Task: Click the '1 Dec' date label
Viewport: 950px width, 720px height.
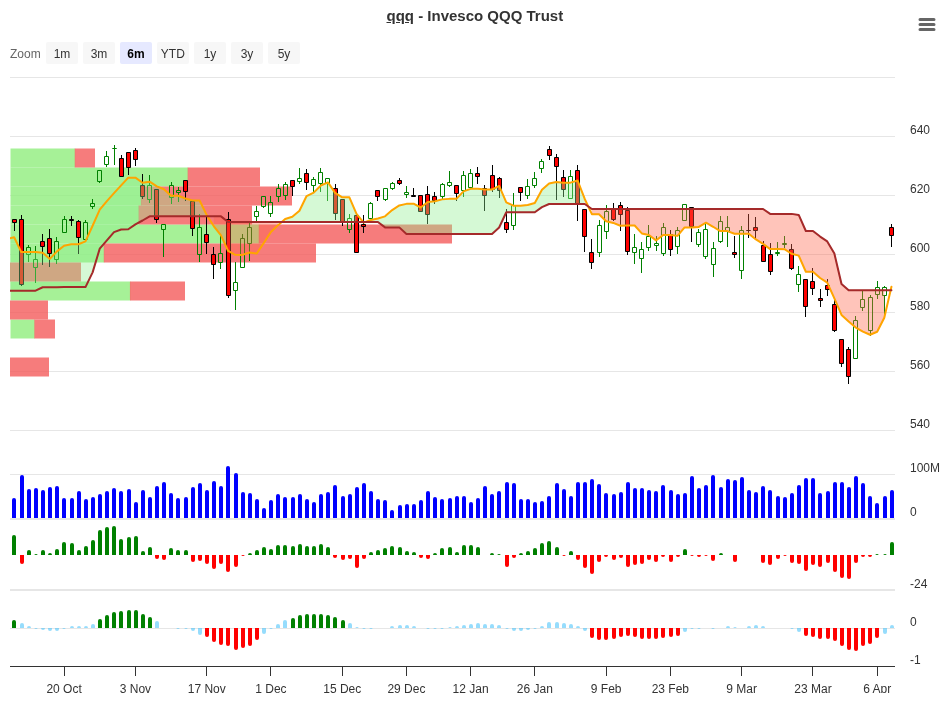Action: 270,688
